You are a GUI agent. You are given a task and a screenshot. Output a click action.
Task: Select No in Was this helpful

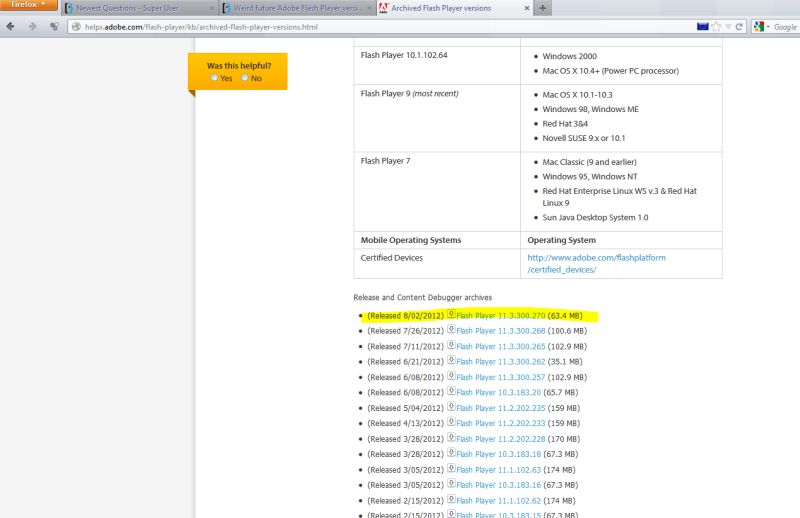tap(245, 78)
